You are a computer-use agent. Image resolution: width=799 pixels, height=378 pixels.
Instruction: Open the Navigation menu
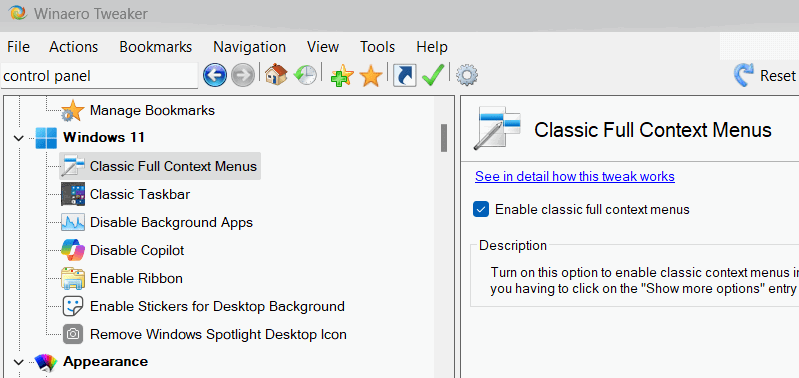pyautogui.click(x=249, y=47)
